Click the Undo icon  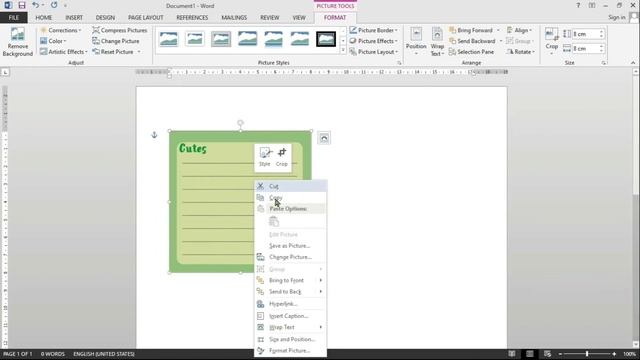point(36,5)
